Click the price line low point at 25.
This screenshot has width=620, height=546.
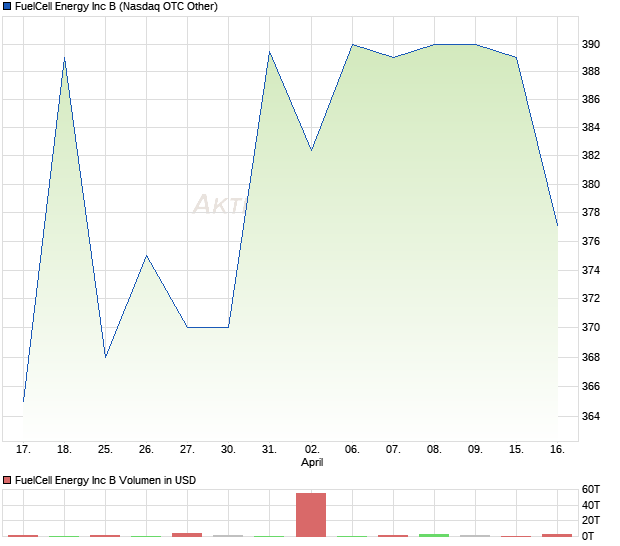point(106,357)
